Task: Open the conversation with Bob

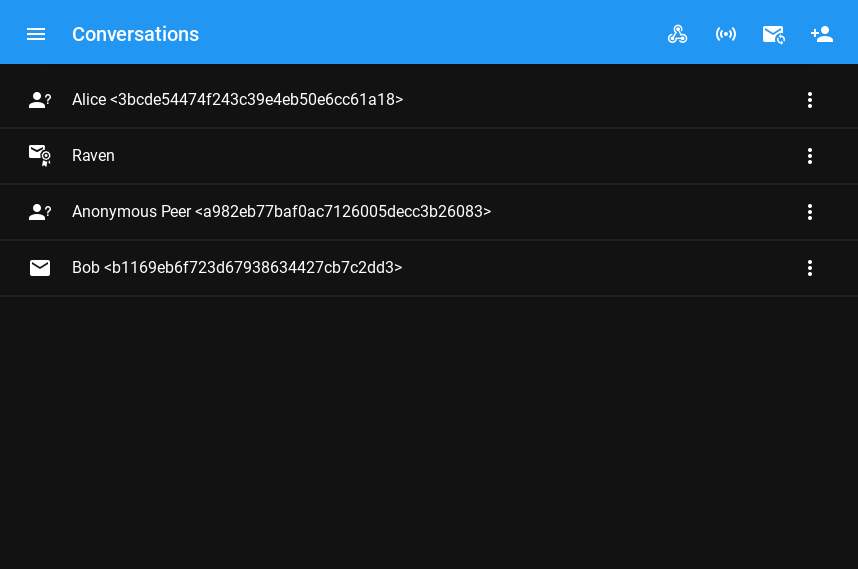Action: (x=236, y=268)
